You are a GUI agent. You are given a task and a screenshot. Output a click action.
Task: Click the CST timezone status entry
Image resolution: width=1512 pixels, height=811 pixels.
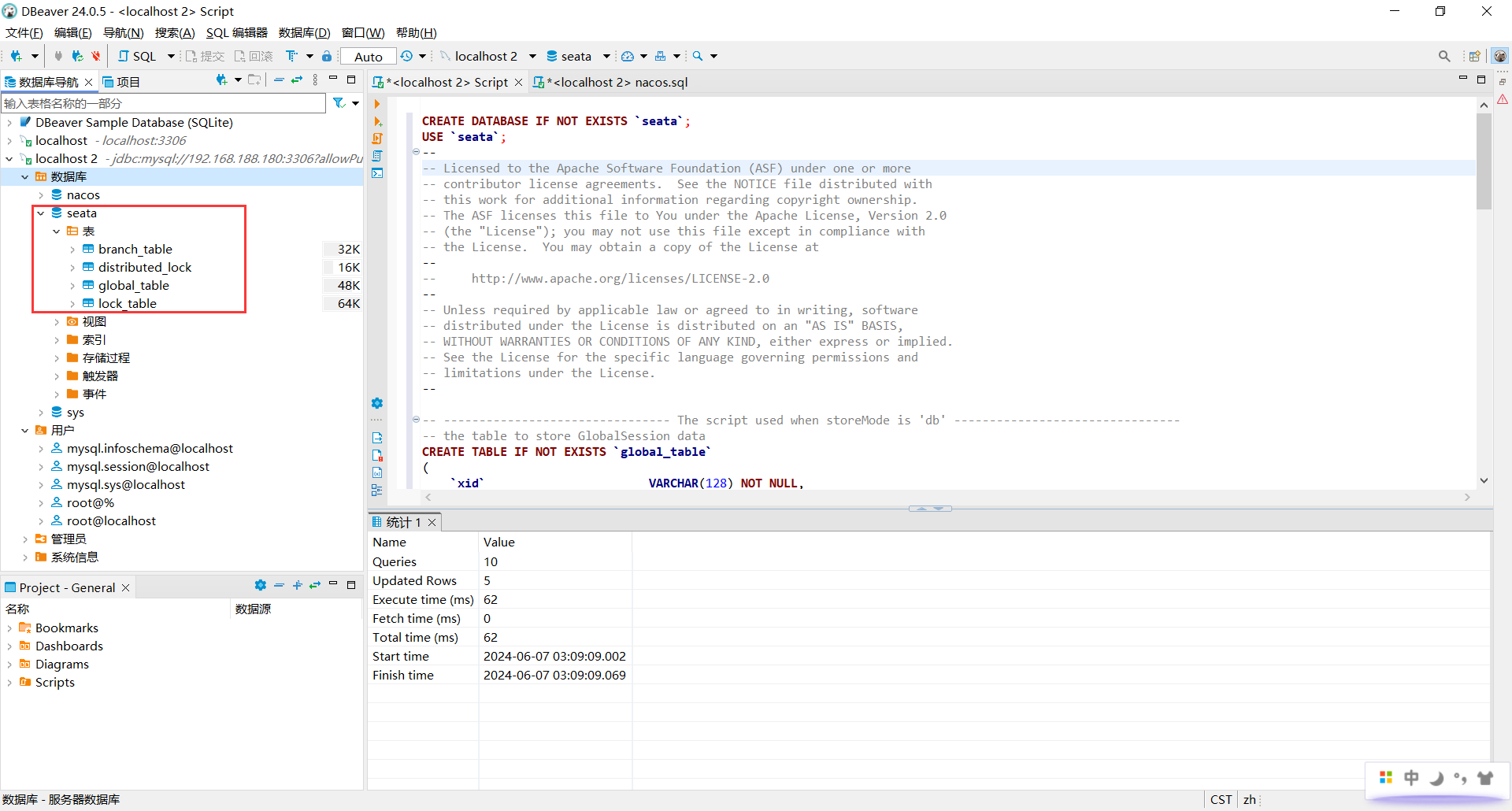point(1221,799)
